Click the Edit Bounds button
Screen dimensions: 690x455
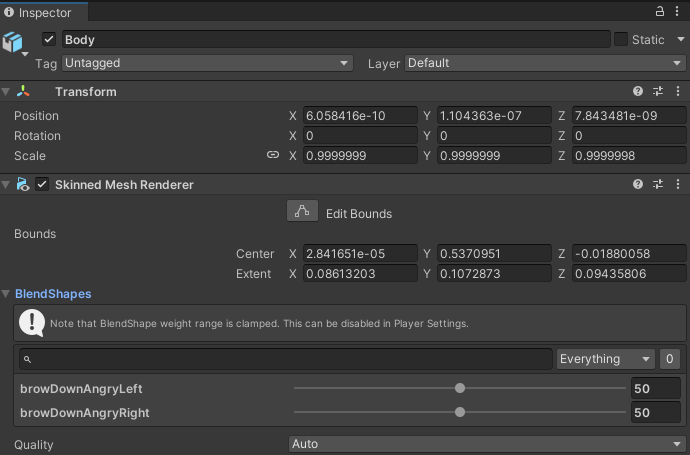pyautogui.click(x=302, y=211)
